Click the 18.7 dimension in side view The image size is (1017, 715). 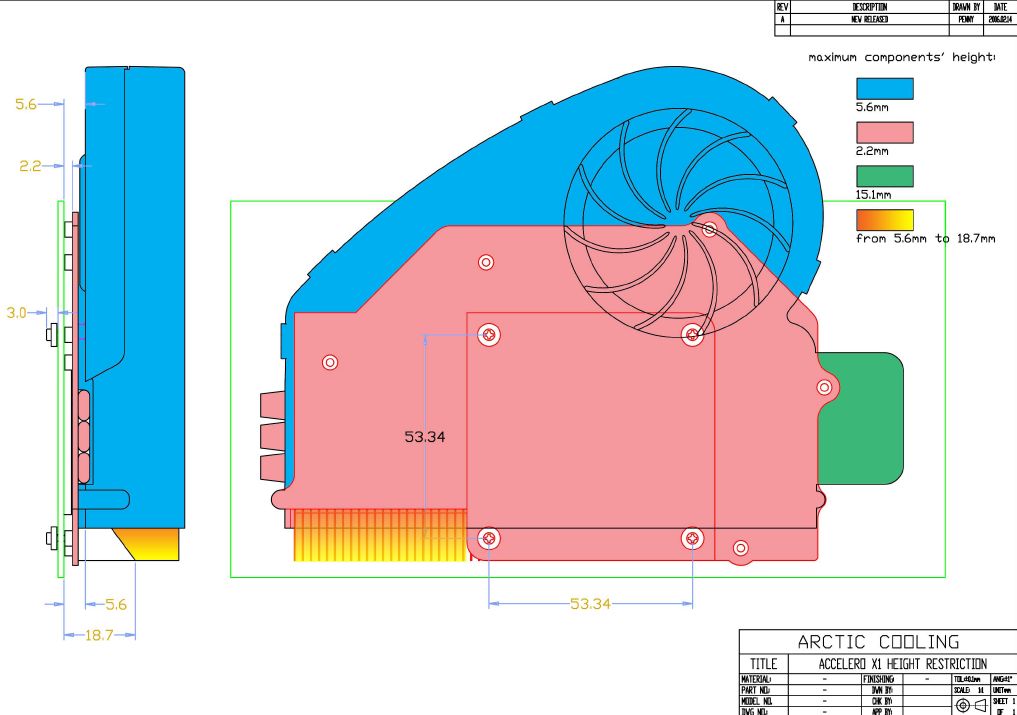tap(100, 635)
